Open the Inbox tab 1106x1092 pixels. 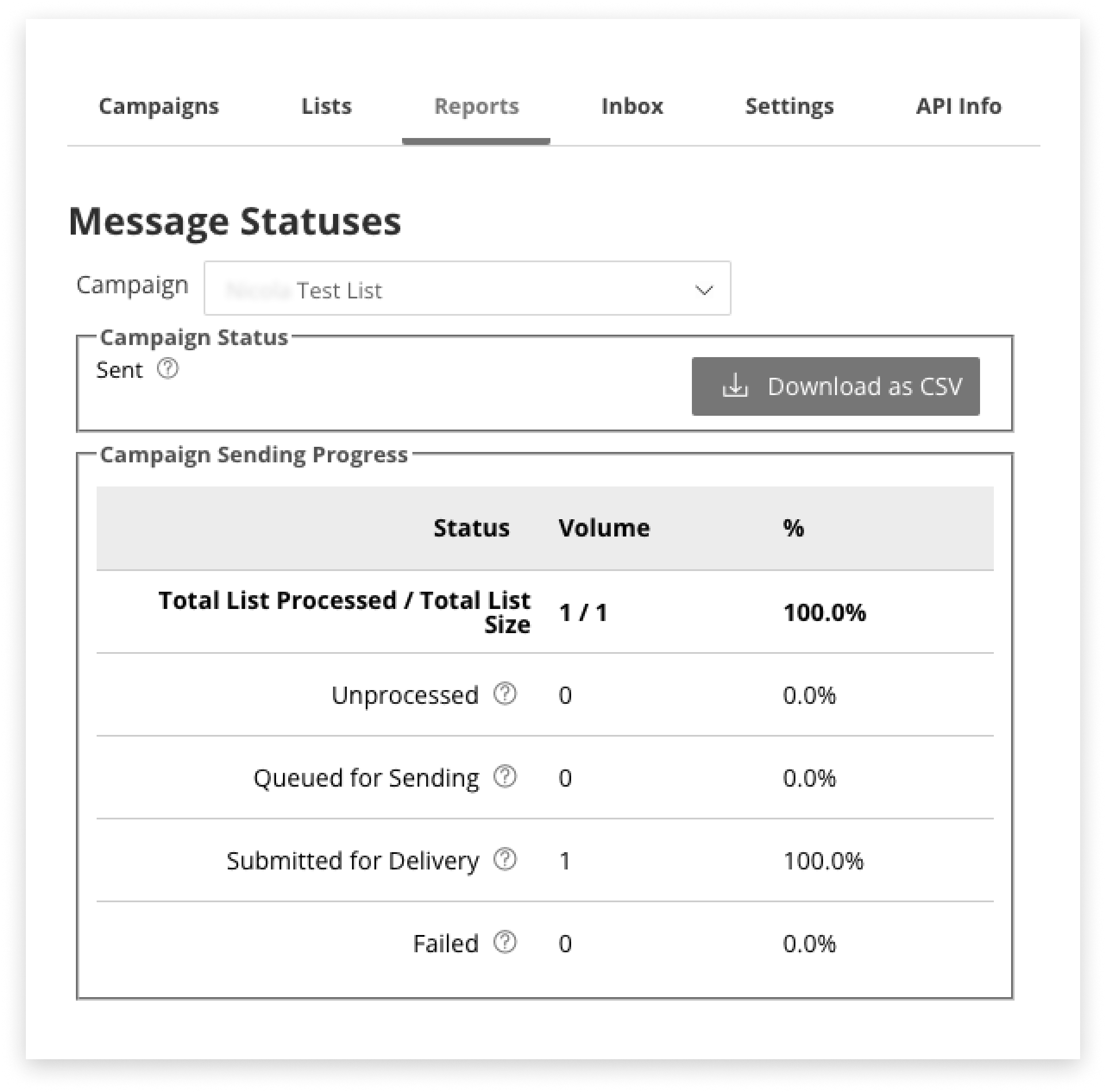632,106
